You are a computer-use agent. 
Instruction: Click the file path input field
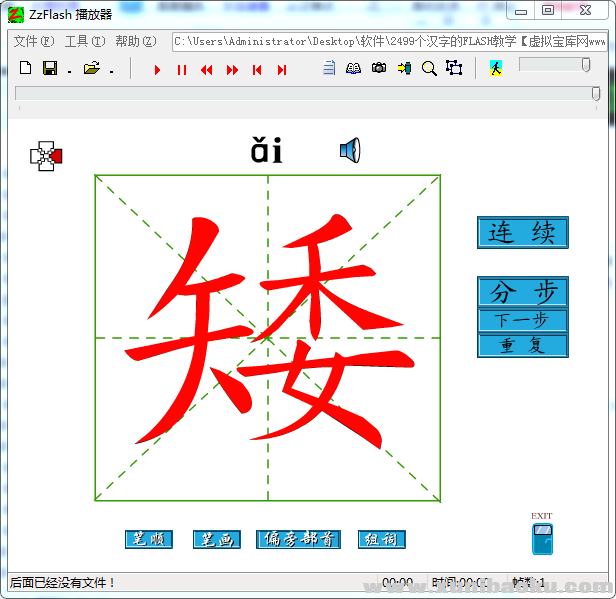coord(389,42)
